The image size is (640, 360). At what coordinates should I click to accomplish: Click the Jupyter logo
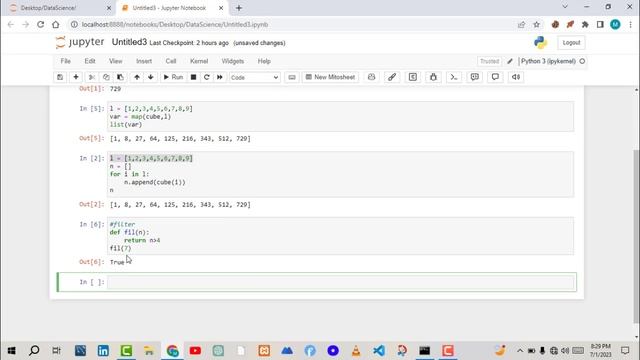[x=80, y=42]
